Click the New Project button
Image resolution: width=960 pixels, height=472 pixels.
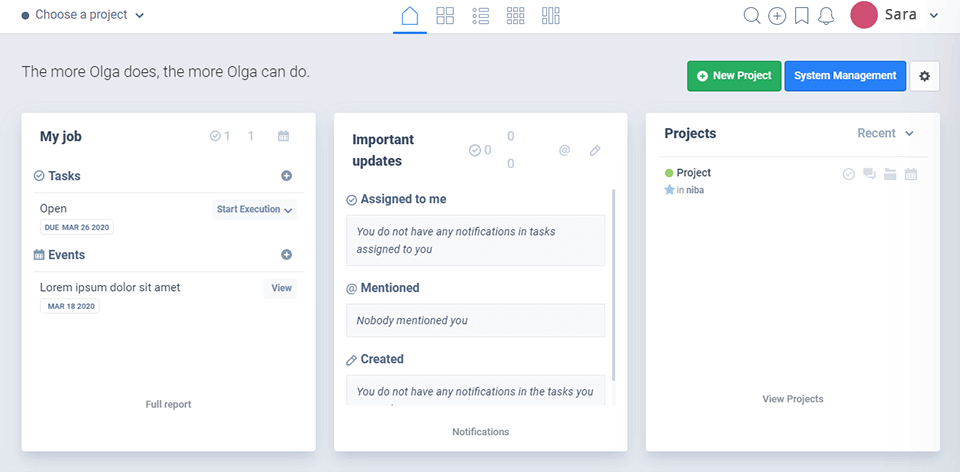[x=734, y=76]
